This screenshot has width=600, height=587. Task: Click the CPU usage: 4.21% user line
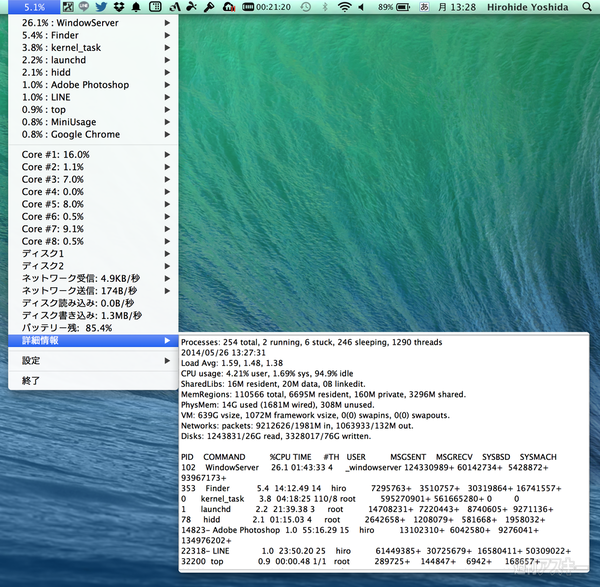pos(267,373)
